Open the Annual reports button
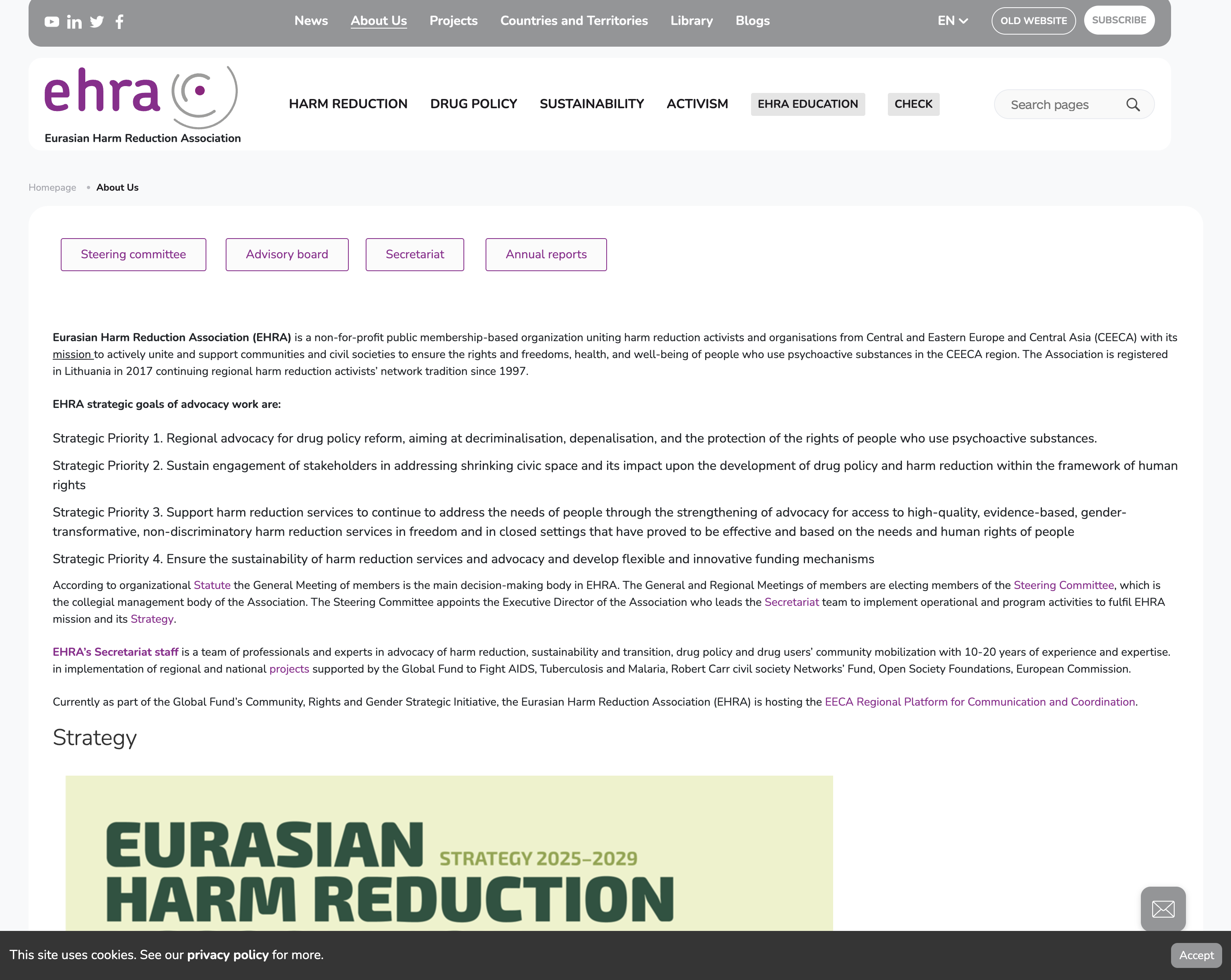Image resolution: width=1231 pixels, height=980 pixels. tap(546, 254)
